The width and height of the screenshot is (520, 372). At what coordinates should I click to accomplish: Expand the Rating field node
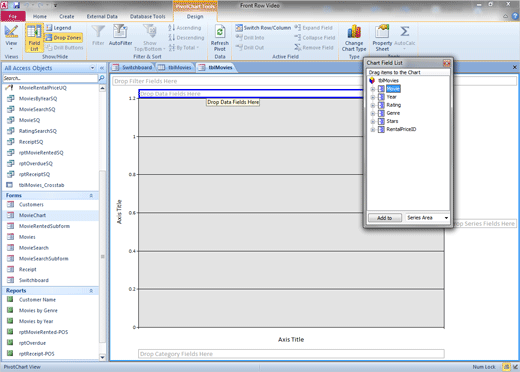coord(373,105)
